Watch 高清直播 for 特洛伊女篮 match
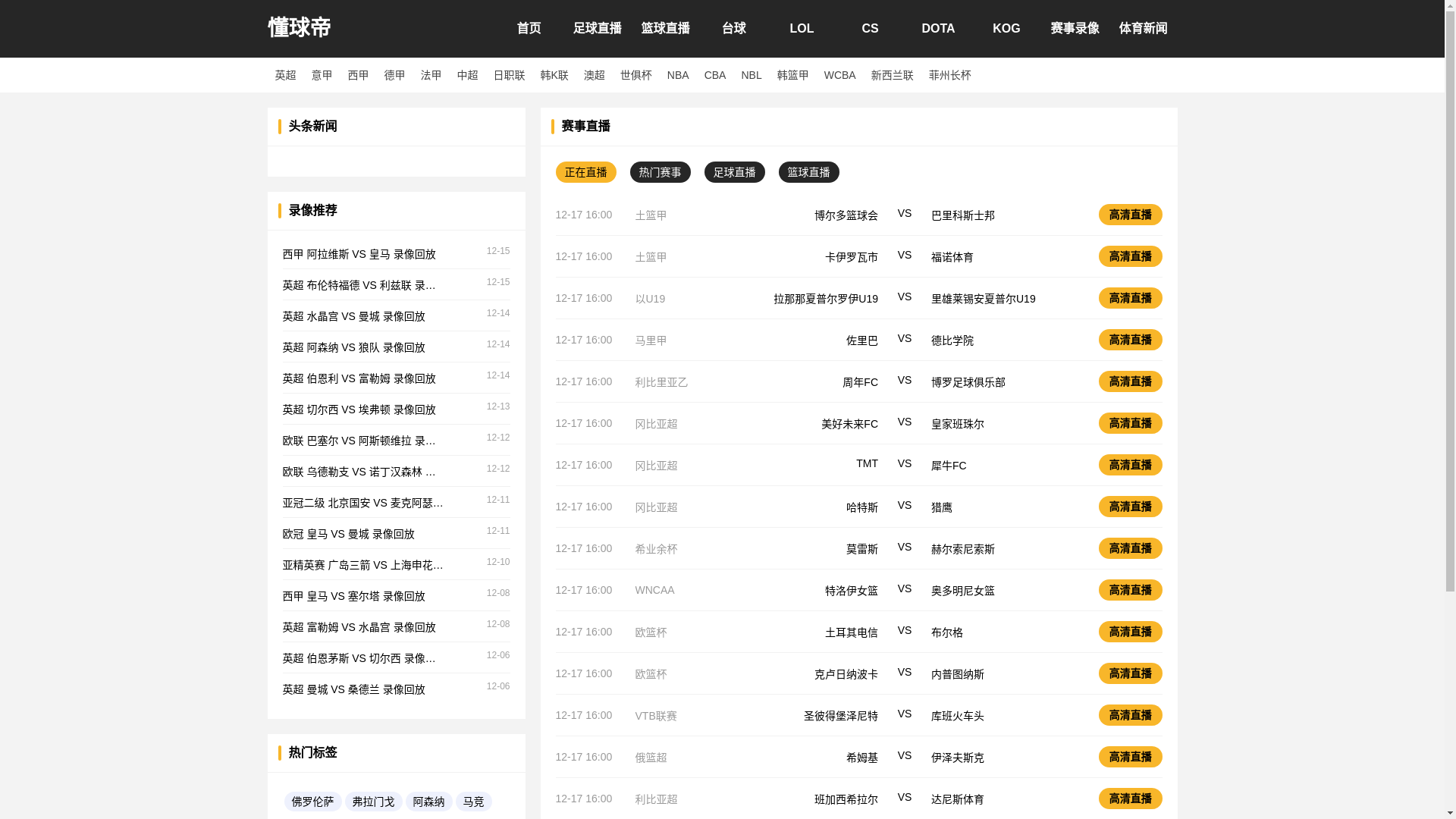This screenshot has width=1456, height=819. click(1130, 590)
